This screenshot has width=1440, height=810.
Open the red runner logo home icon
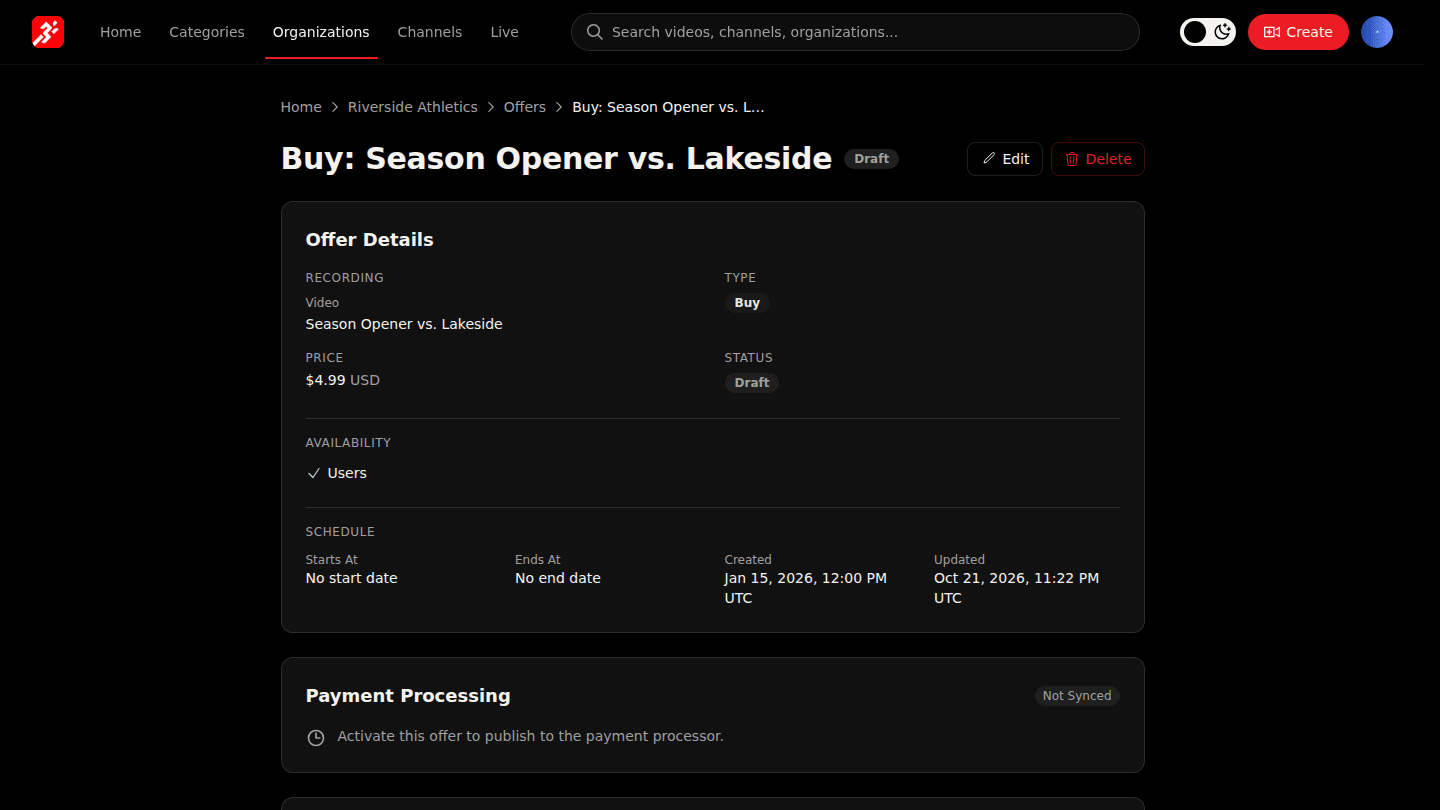coord(48,32)
